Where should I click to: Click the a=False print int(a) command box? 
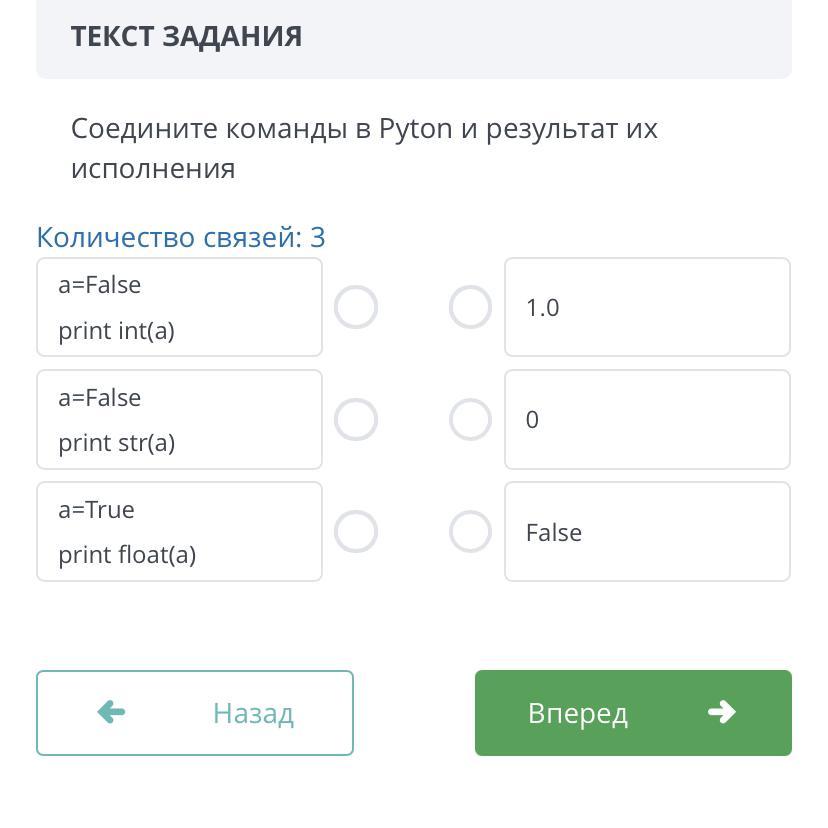(x=179, y=307)
